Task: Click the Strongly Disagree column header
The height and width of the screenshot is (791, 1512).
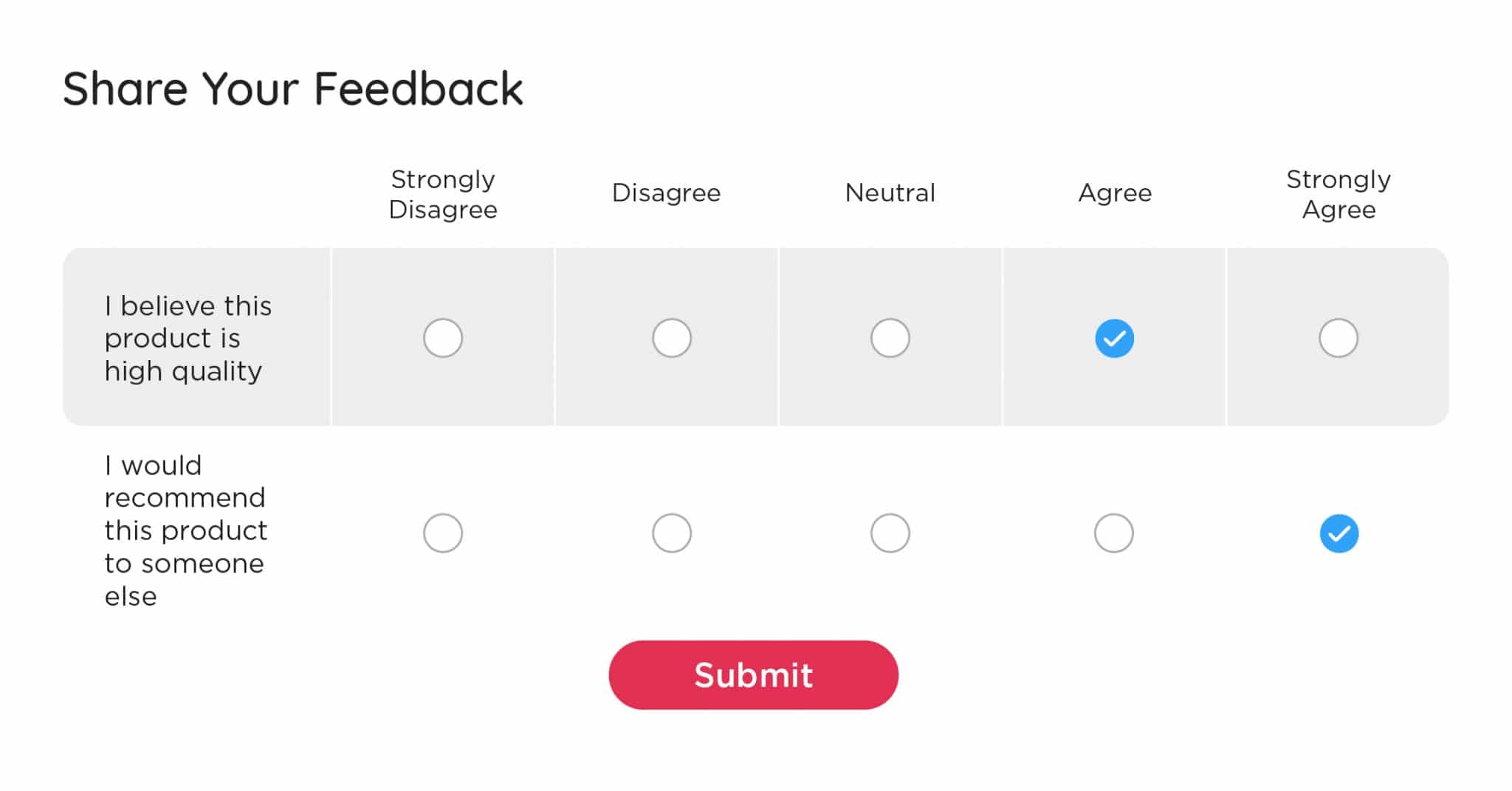Action: tap(442, 194)
